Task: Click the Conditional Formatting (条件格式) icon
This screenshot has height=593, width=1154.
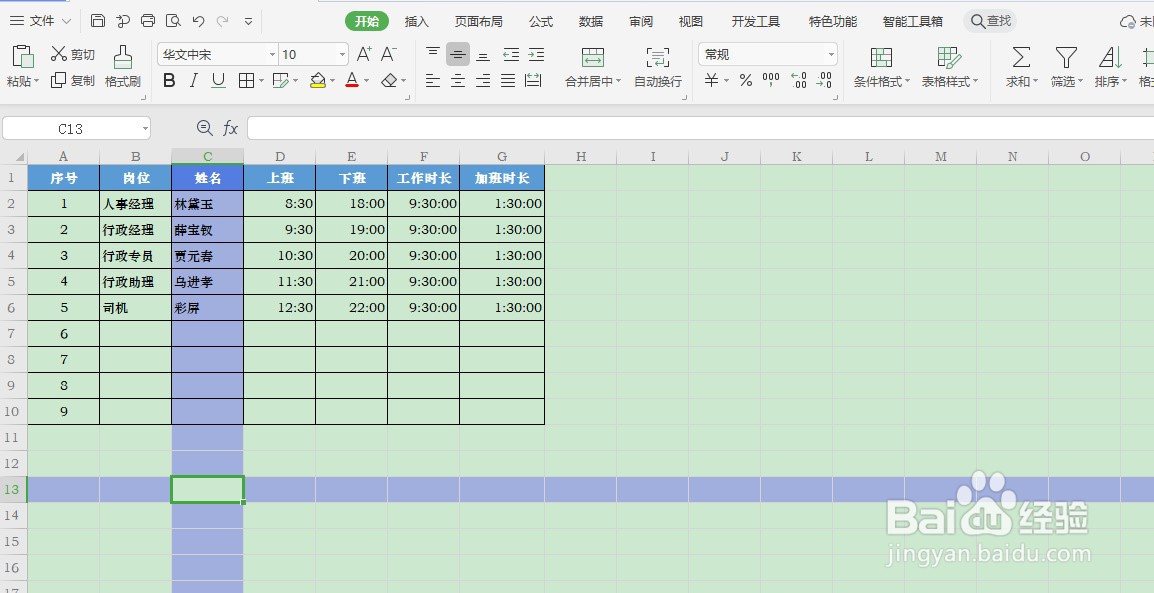Action: coord(881,57)
